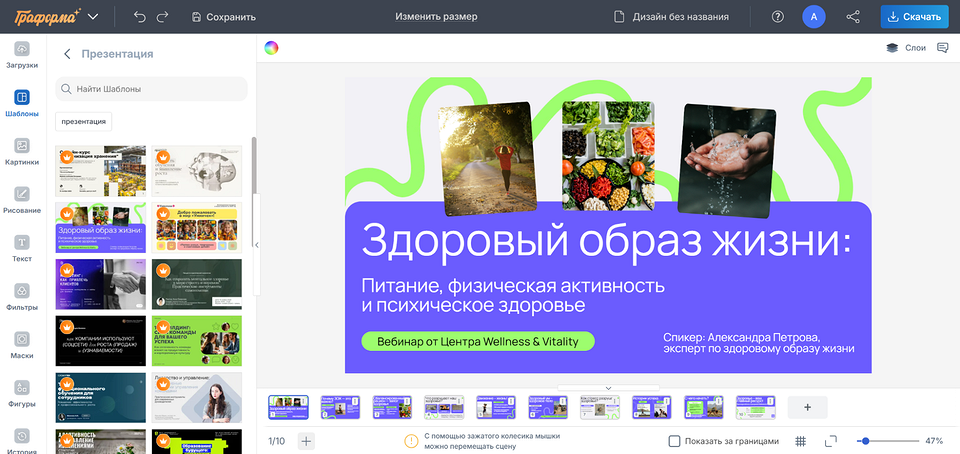This screenshot has height=454, width=960.
Task: Open the user avatar A menu
Action: [814, 17]
